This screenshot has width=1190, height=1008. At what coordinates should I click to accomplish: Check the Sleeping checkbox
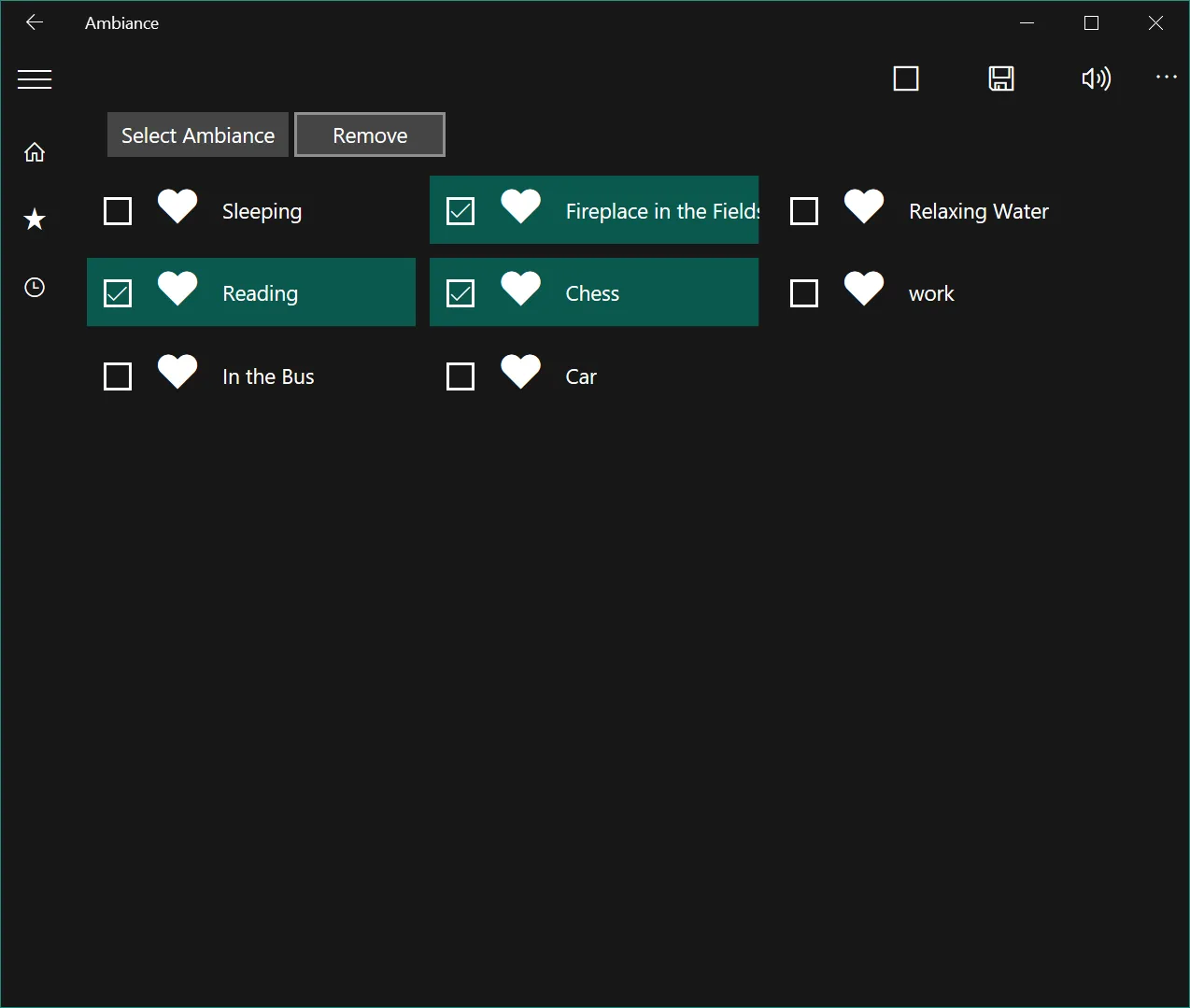[x=118, y=211]
